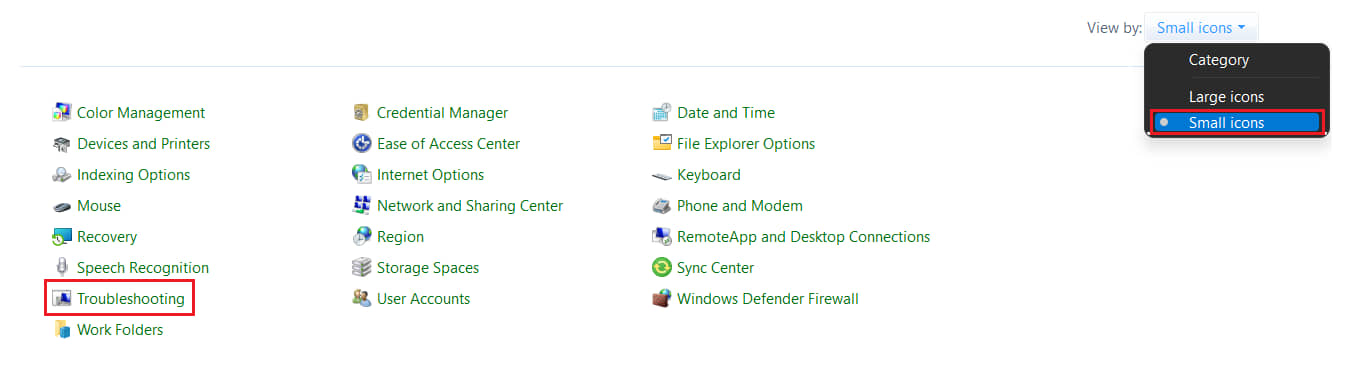The height and width of the screenshot is (370, 1357).
Task: Open the Mouse icon
Action: click(x=62, y=206)
